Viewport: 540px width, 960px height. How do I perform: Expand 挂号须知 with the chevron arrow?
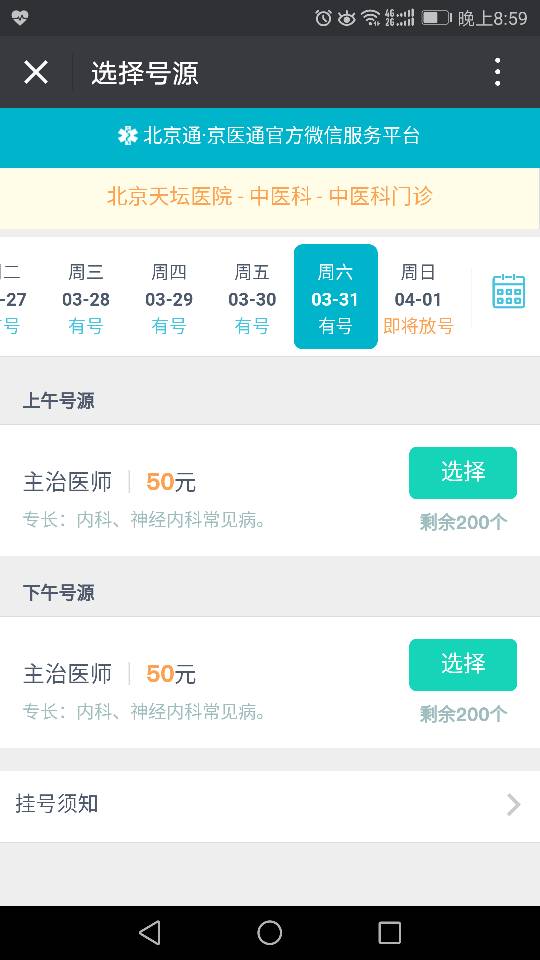click(514, 804)
